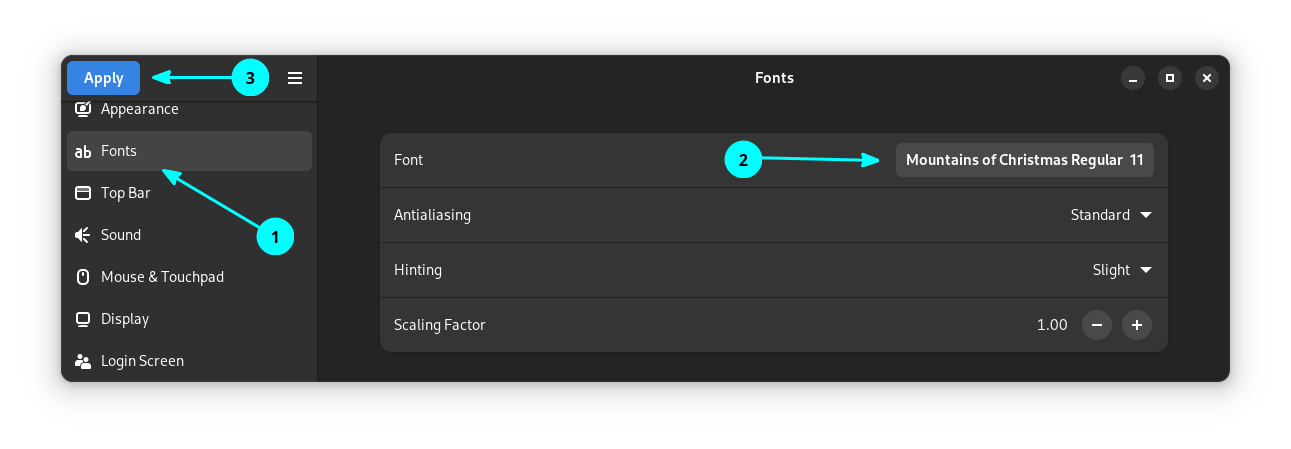Click the Appearance sidebar icon
Image resolution: width=1291 pixels, height=449 pixels.
pyautogui.click(x=84, y=109)
